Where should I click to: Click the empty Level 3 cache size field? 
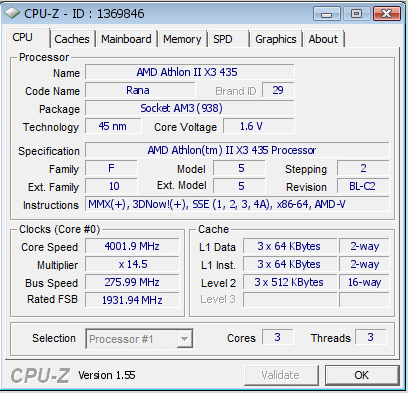290,300
